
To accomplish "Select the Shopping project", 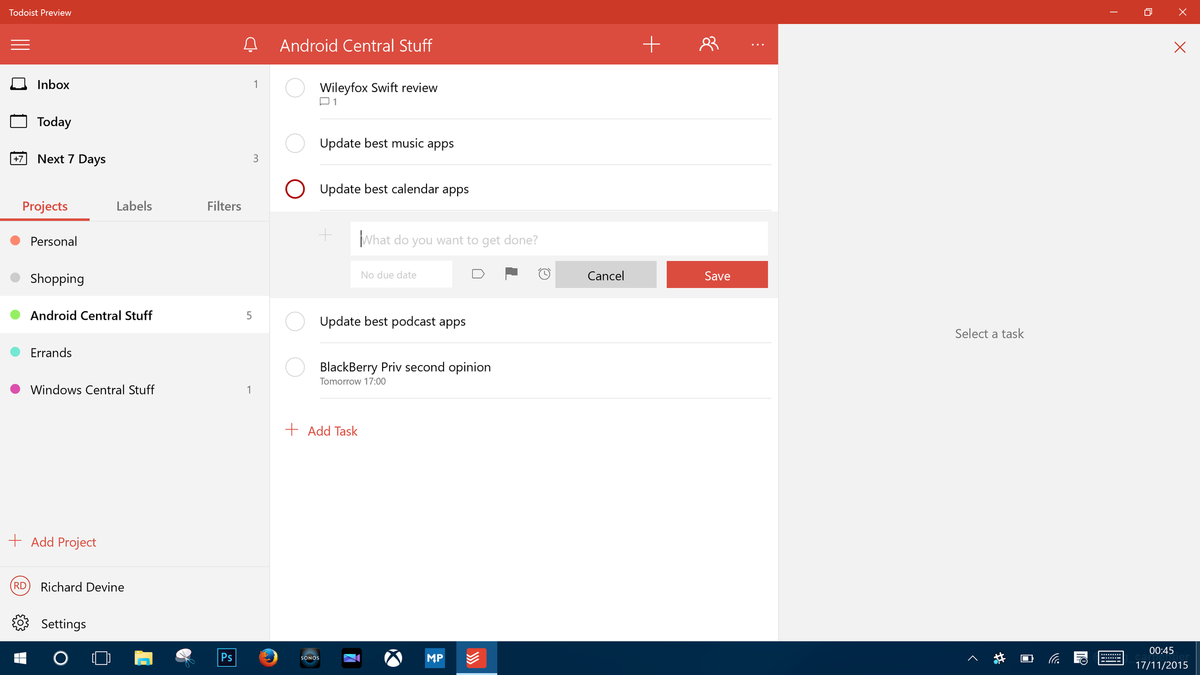I will [x=135, y=278].
